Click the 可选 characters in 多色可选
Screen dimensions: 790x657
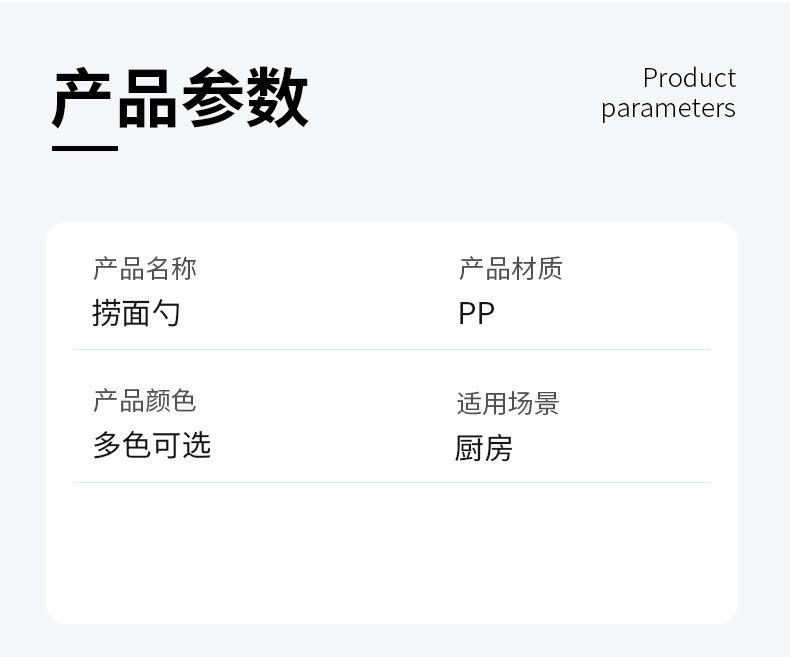point(182,445)
